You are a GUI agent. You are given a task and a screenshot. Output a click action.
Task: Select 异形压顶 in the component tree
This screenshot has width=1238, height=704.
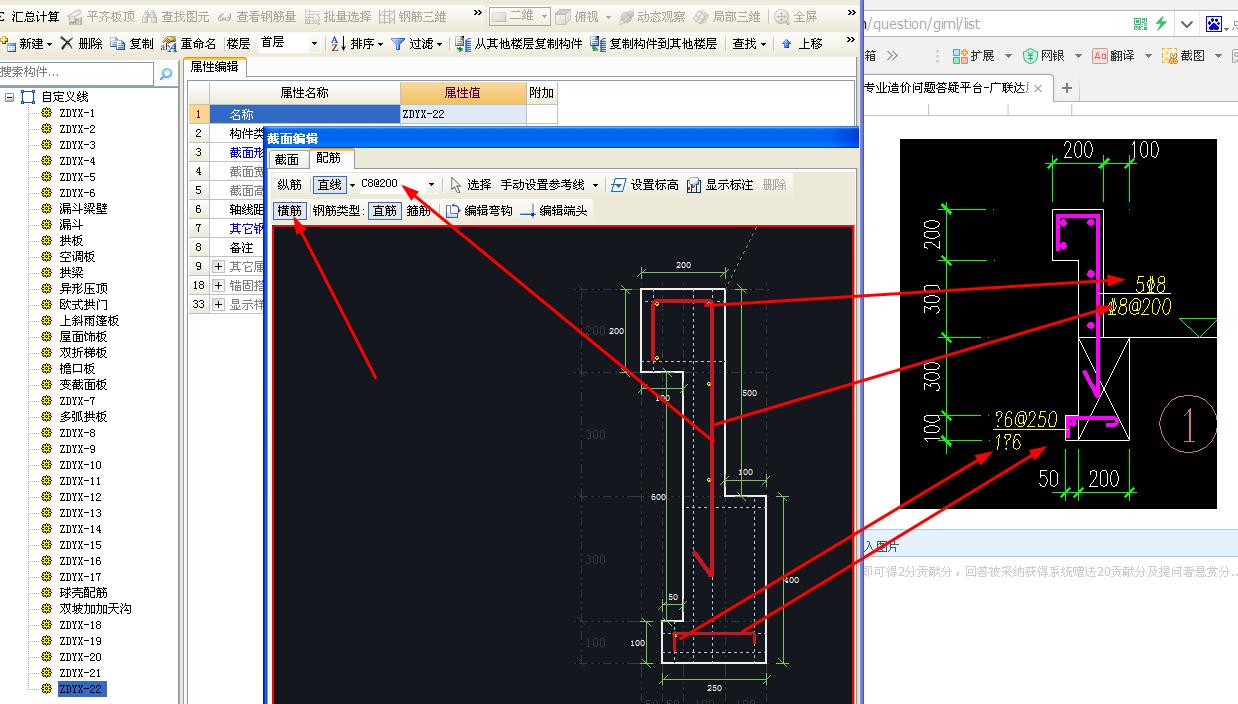(x=83, y=289)
